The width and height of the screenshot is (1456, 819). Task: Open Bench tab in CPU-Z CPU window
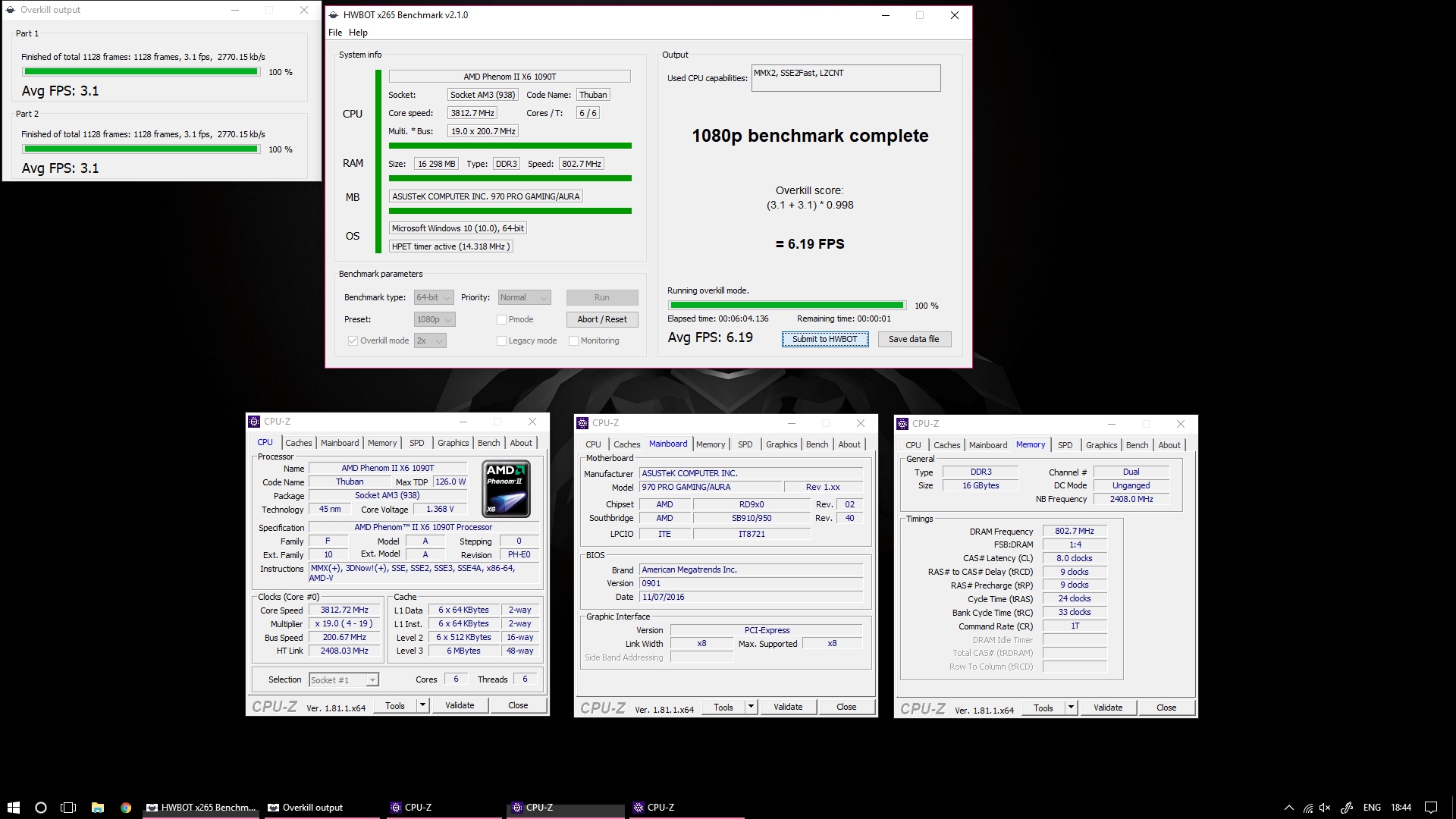pyautogui.click(x=488, y=443)
